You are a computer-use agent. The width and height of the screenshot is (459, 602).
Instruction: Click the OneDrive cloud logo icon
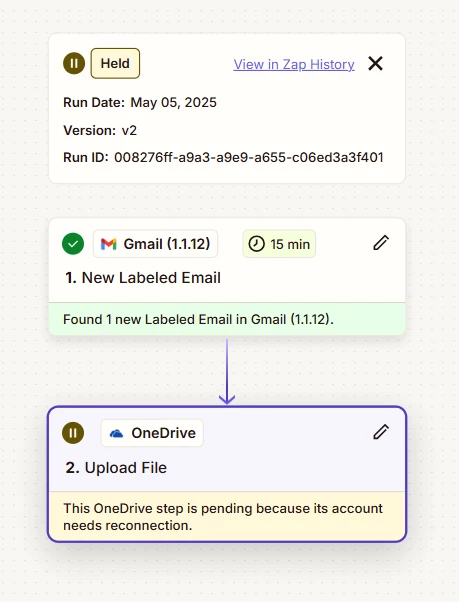point(116,433)
